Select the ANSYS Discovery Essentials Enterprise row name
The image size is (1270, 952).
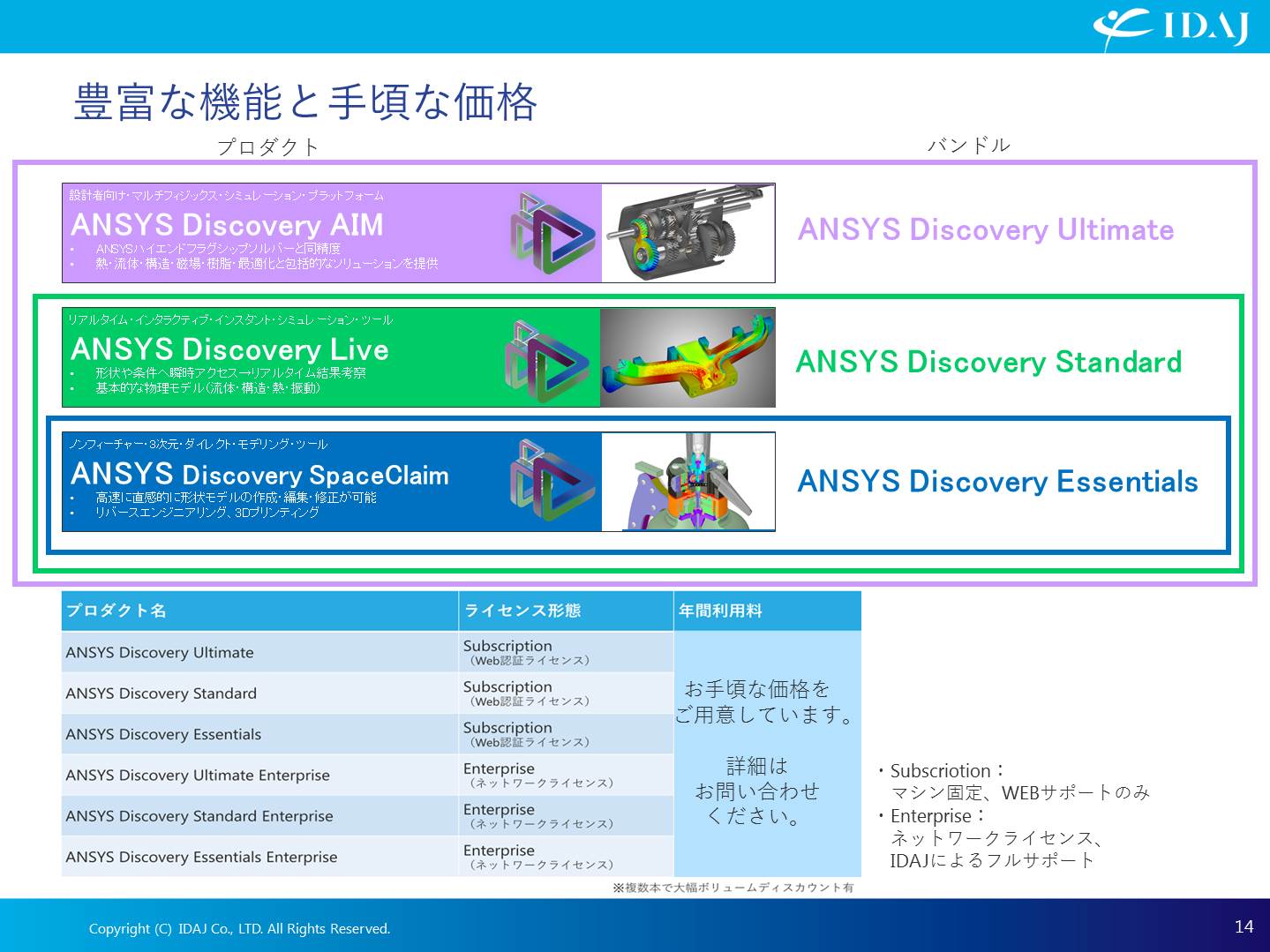pyautogui.click(x=201, y=857)
